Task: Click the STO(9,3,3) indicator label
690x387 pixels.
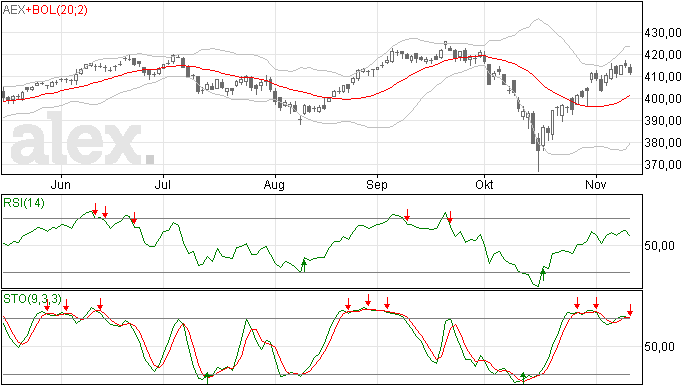Action: click(32, 299)
